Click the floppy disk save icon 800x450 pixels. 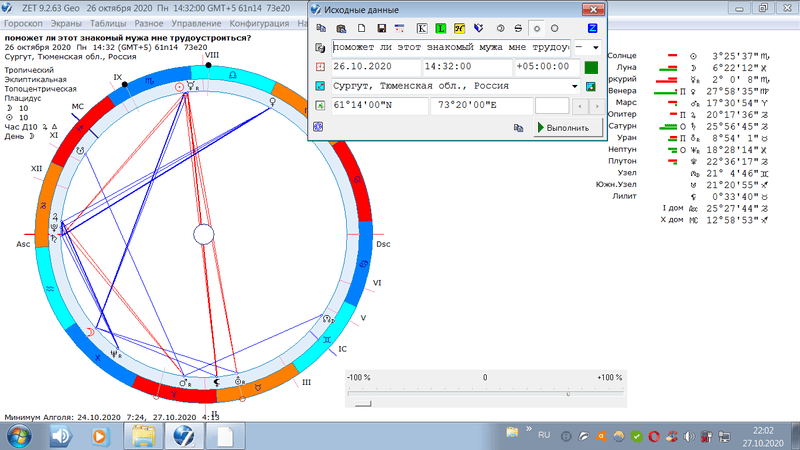pyautogui.click(x=381, y=28)
